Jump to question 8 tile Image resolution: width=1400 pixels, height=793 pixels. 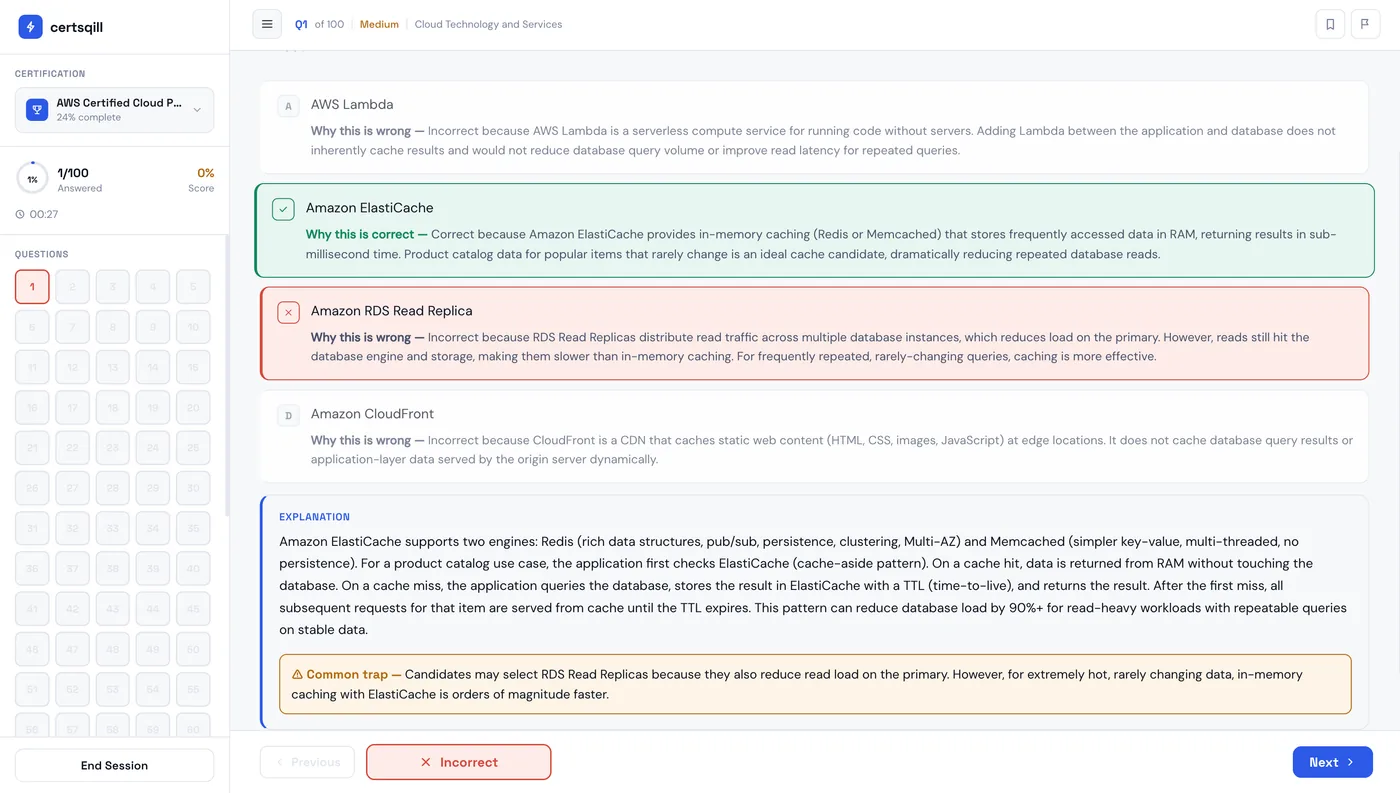click(112, 327)
